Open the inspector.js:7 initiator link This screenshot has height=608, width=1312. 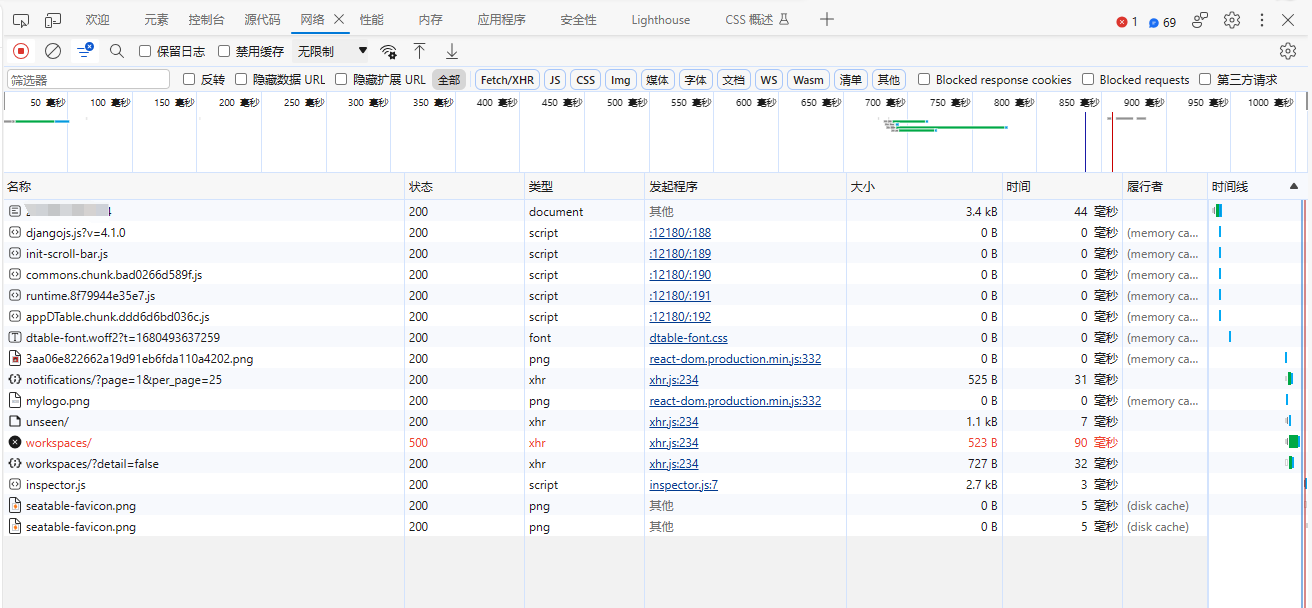(683, 485)
